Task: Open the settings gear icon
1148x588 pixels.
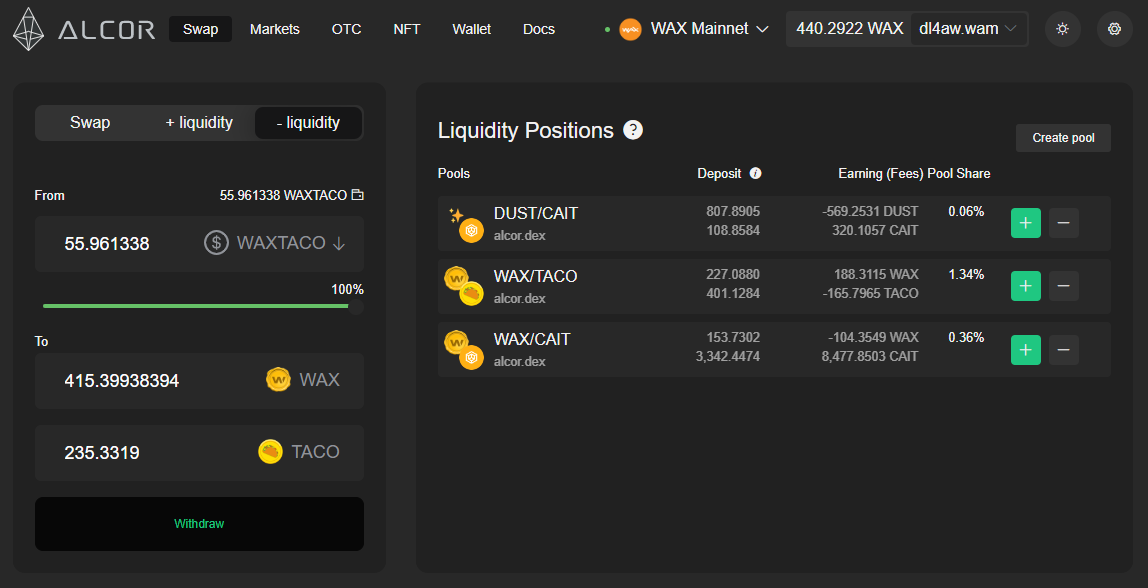Action: 1114,29
